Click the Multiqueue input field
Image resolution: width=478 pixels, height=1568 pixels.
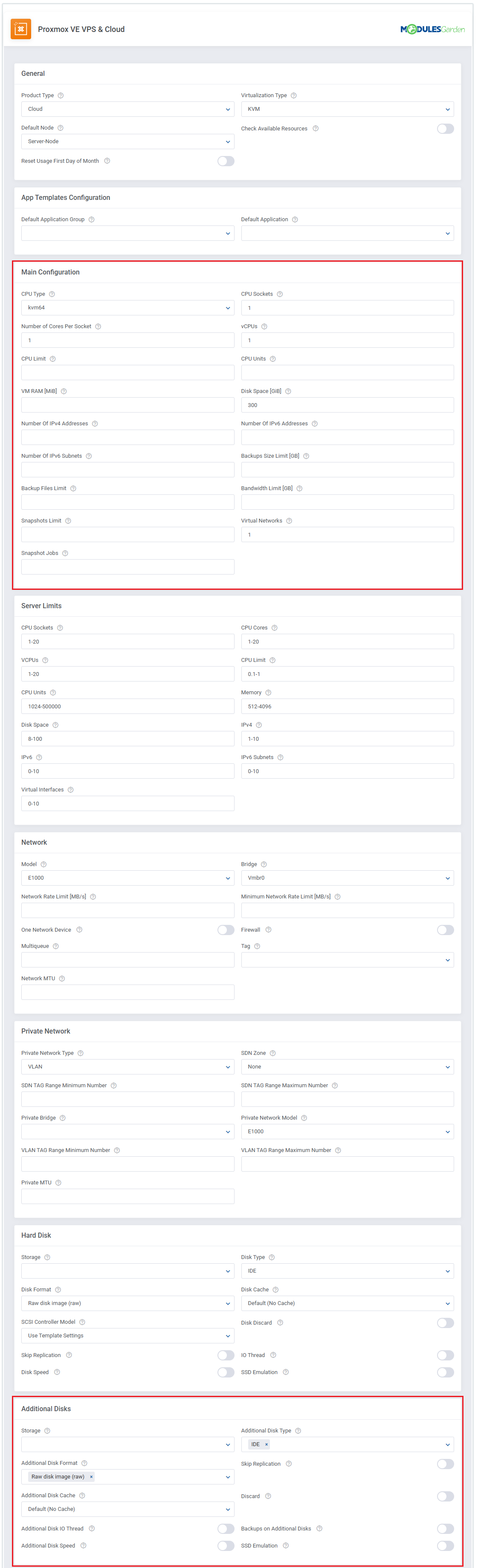128,960
